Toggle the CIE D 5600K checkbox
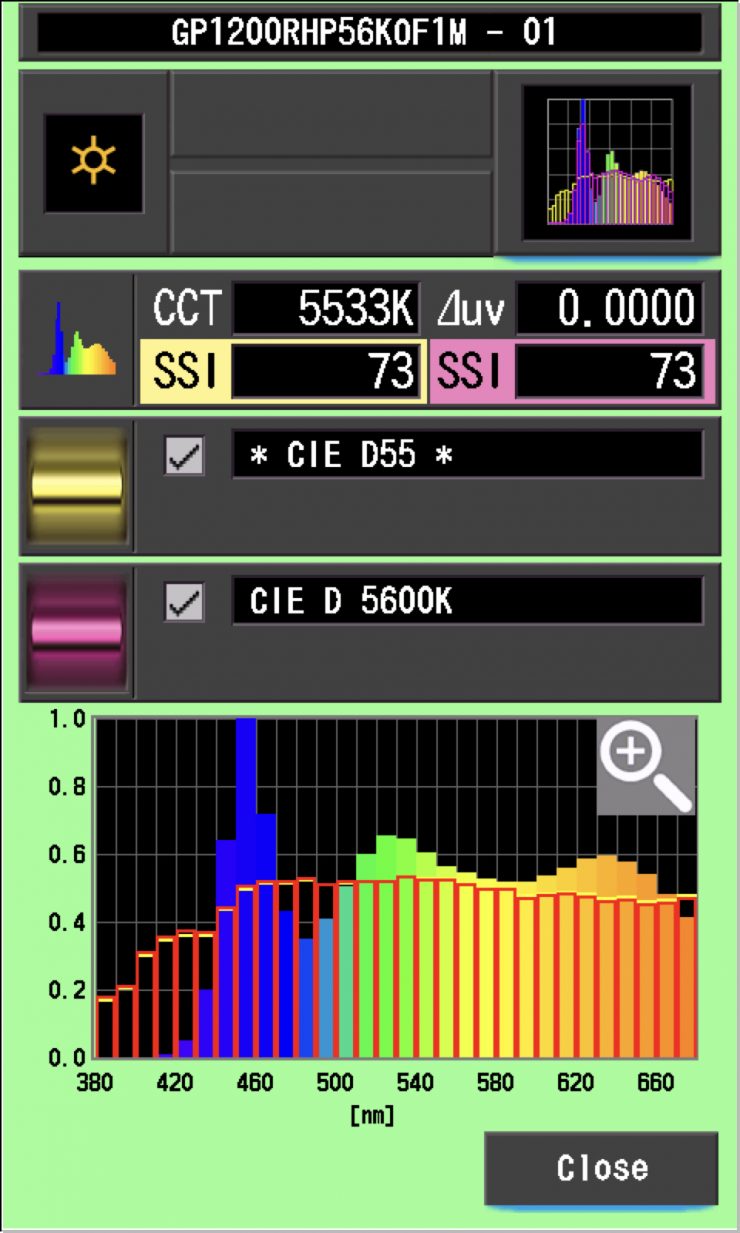The image size is (740, 1233). [x=184, y=603]
